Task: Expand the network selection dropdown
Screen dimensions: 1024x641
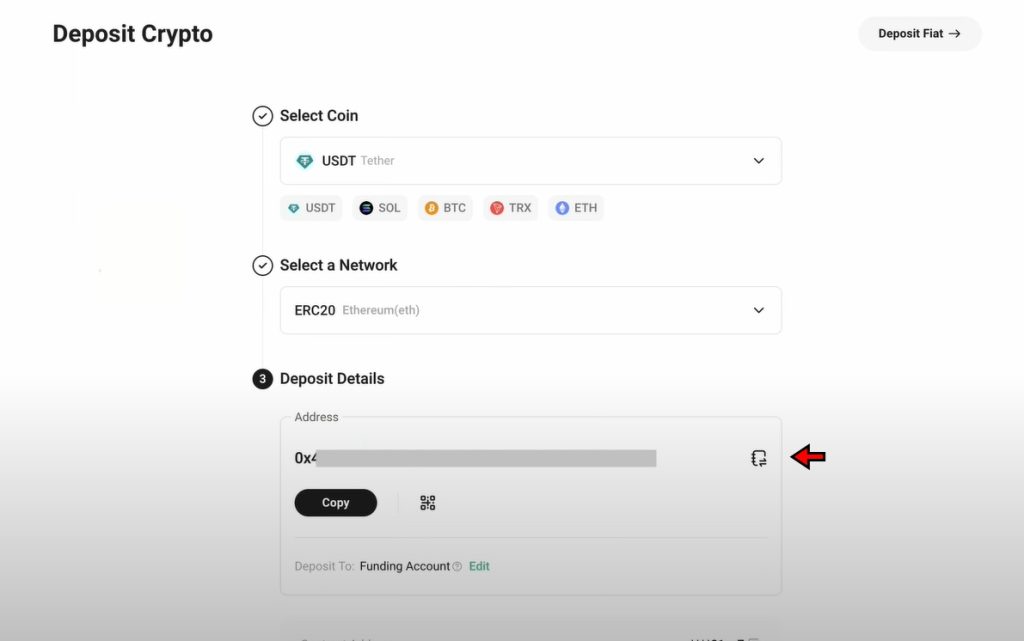Action: tap(758, 310)
